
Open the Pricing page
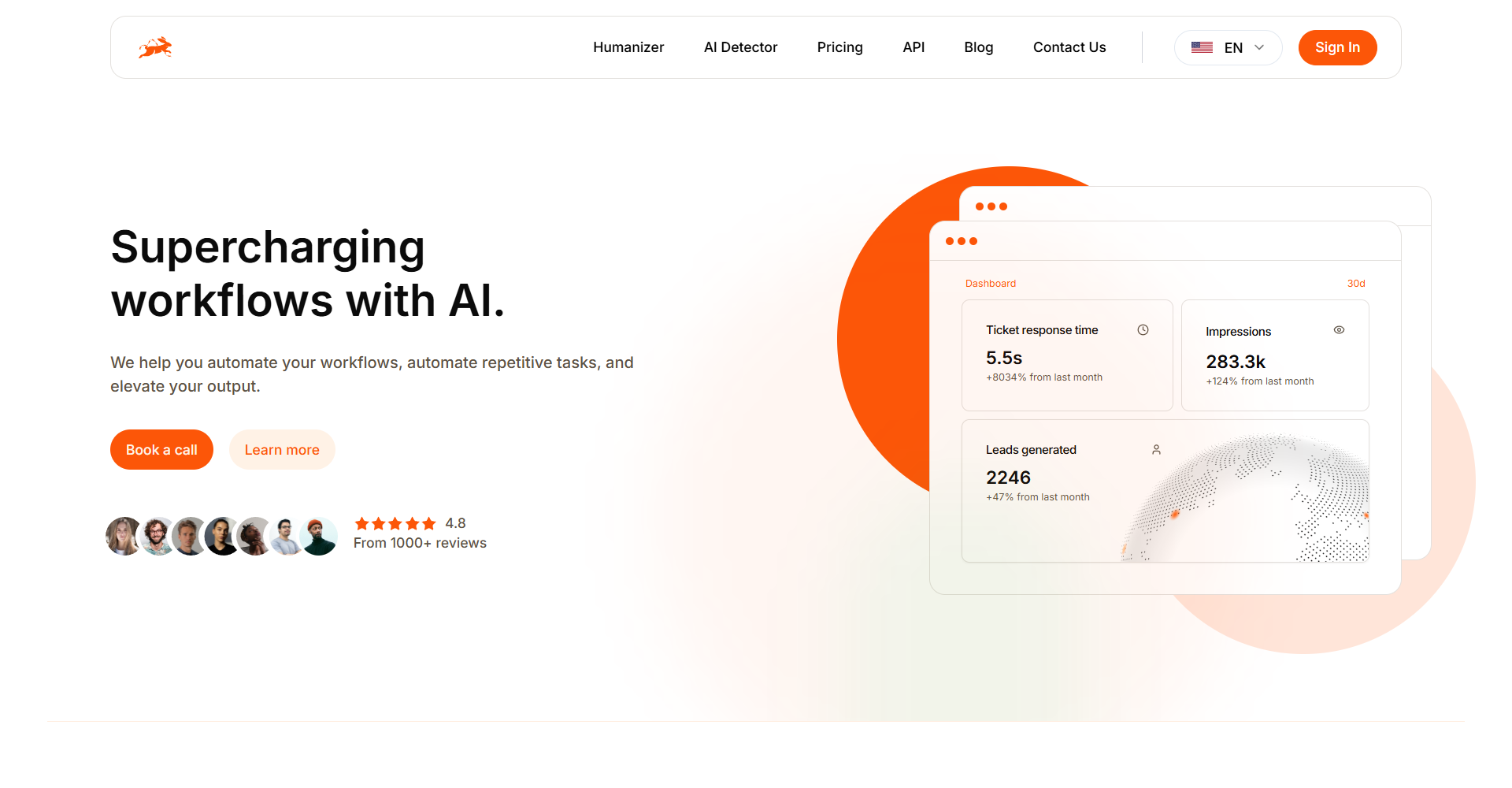(840, 47)
